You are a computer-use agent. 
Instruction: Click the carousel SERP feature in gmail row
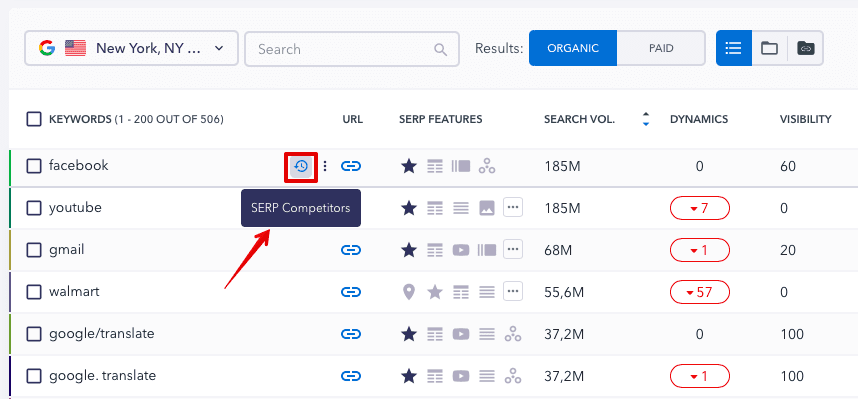pyautogui.click(x=486, y=250)
